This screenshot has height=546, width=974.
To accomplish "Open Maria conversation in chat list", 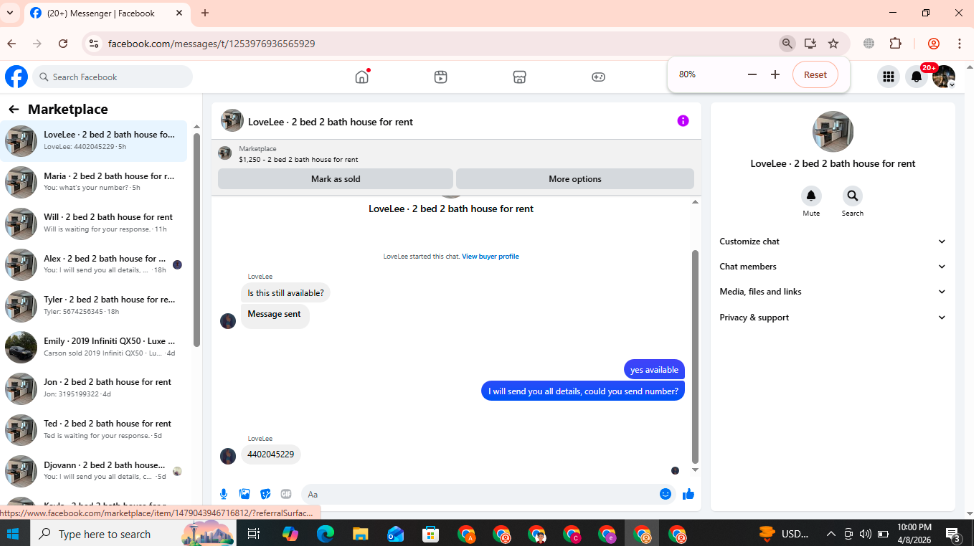I will click(94, 182).
